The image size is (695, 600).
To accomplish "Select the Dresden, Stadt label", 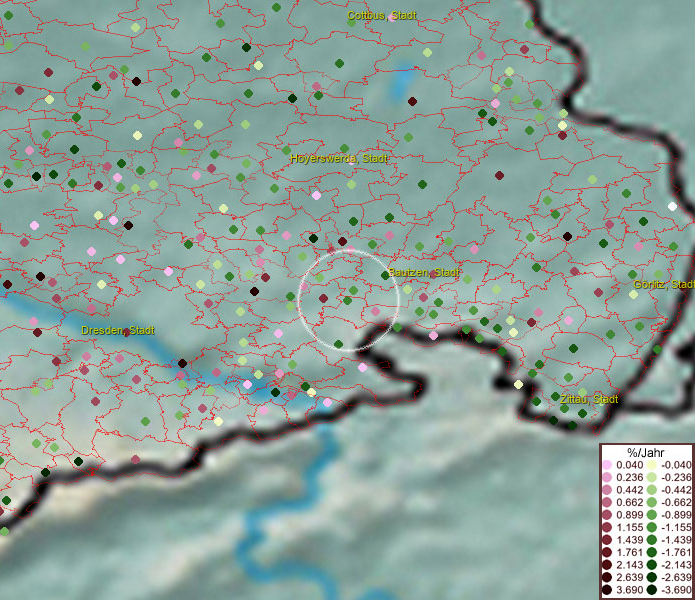I will click(117, 330).
